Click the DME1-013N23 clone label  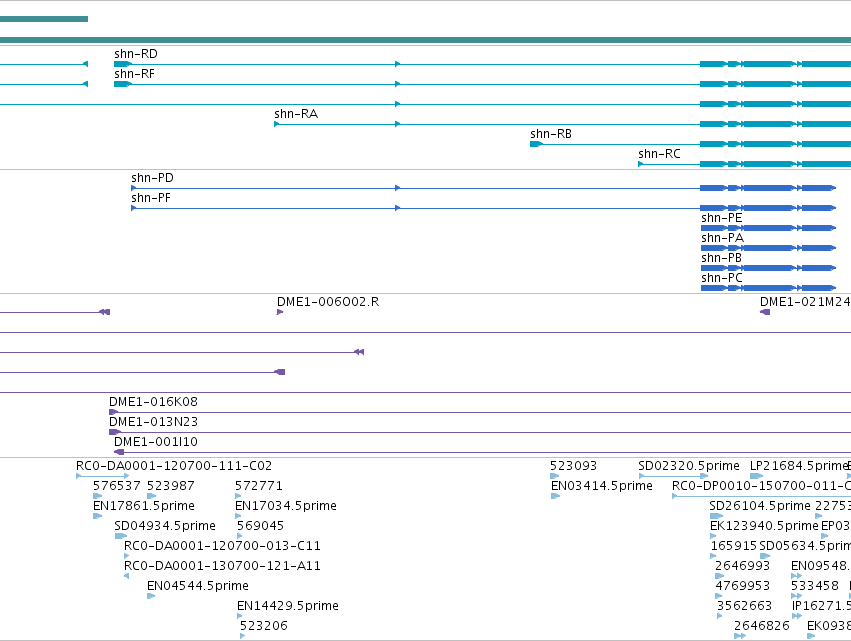153,422
